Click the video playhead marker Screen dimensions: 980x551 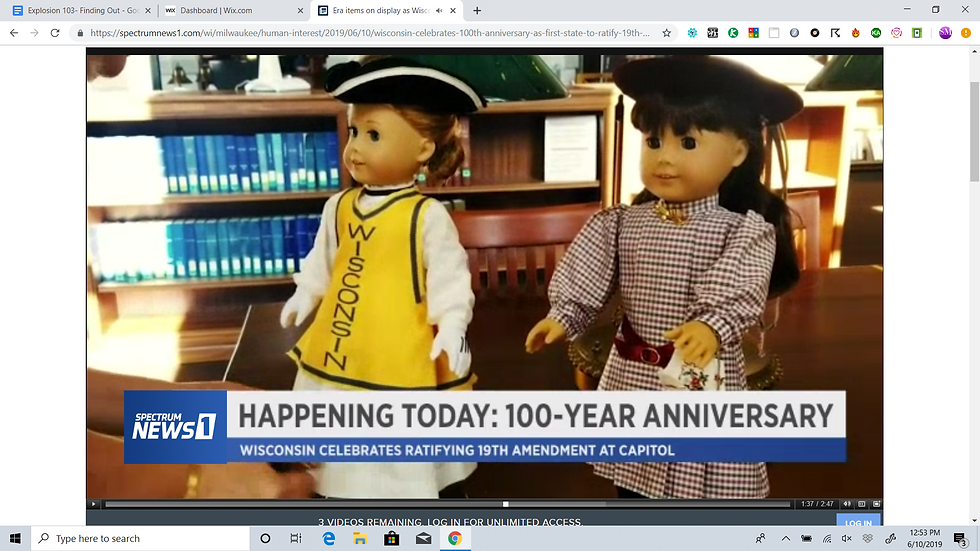pyautogui.click(x=506, y=504)
